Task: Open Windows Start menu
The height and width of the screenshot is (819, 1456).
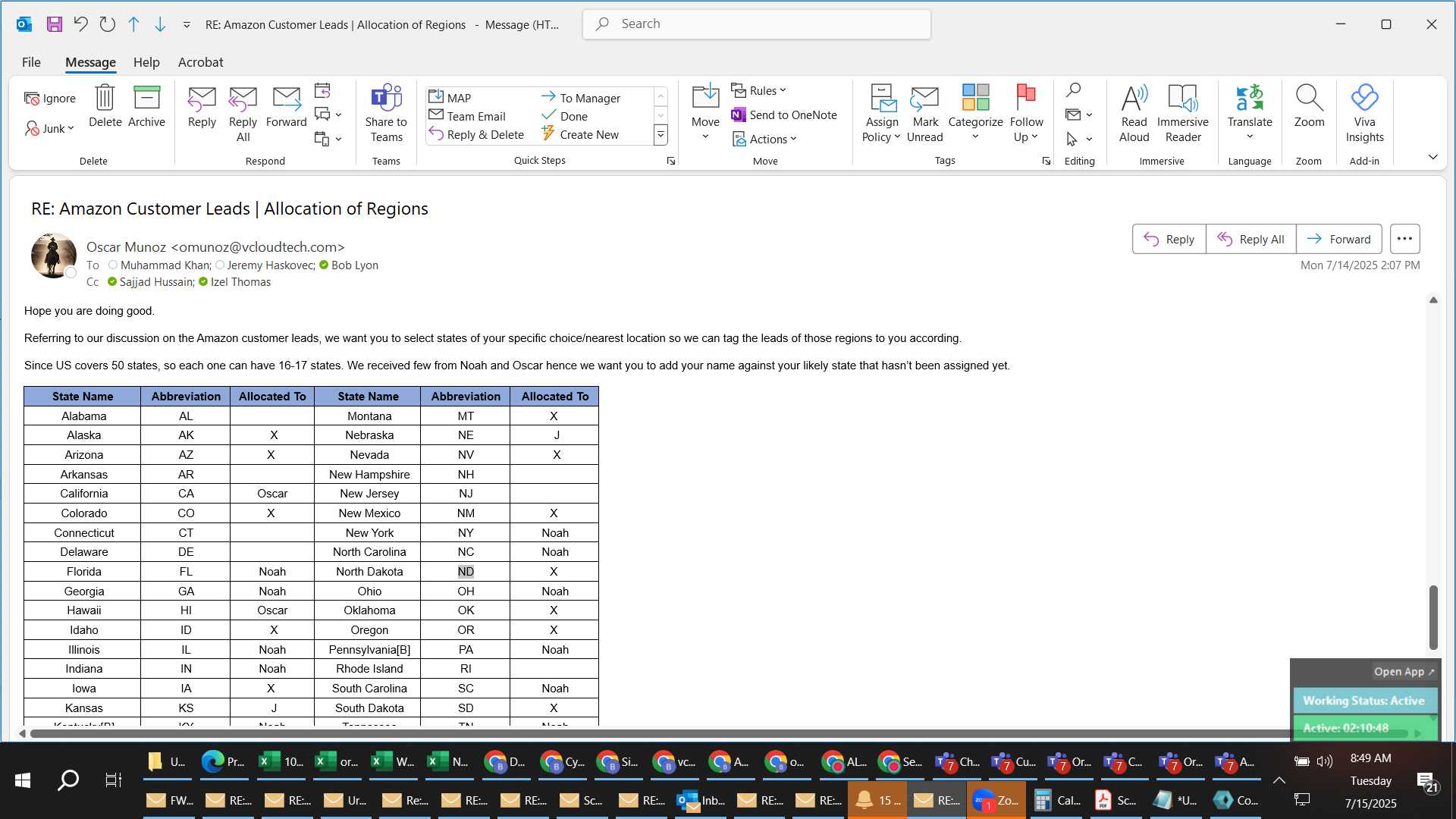Action: [23, 780]
